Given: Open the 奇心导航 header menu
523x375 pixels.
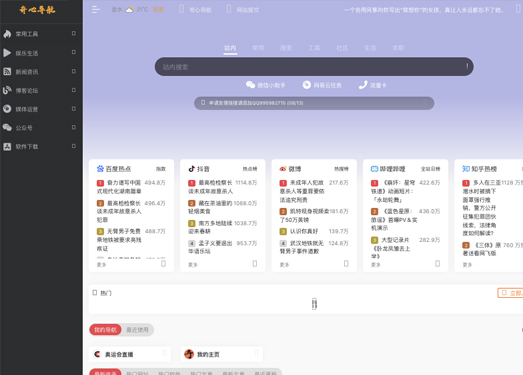Looking at the screenshot, I should 195,10.
